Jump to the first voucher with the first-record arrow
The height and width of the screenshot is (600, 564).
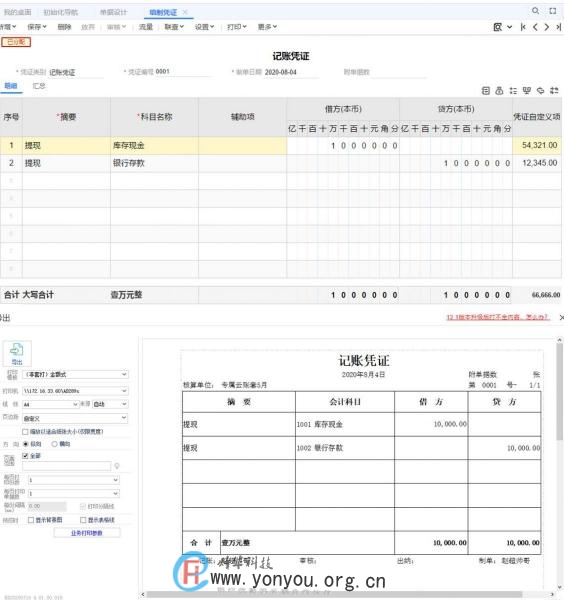(x=523, y=27)
